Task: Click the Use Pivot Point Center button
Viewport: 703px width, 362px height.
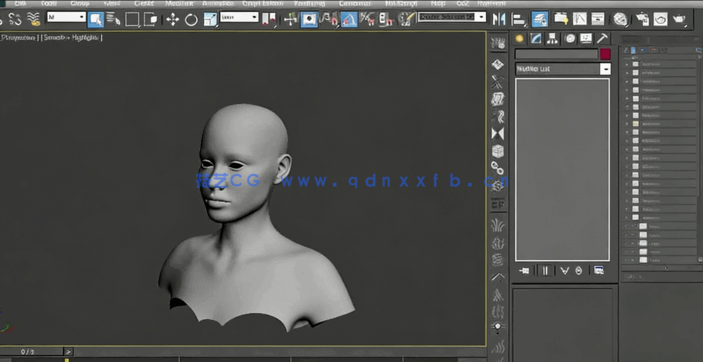Action: (x=269, y=19)
